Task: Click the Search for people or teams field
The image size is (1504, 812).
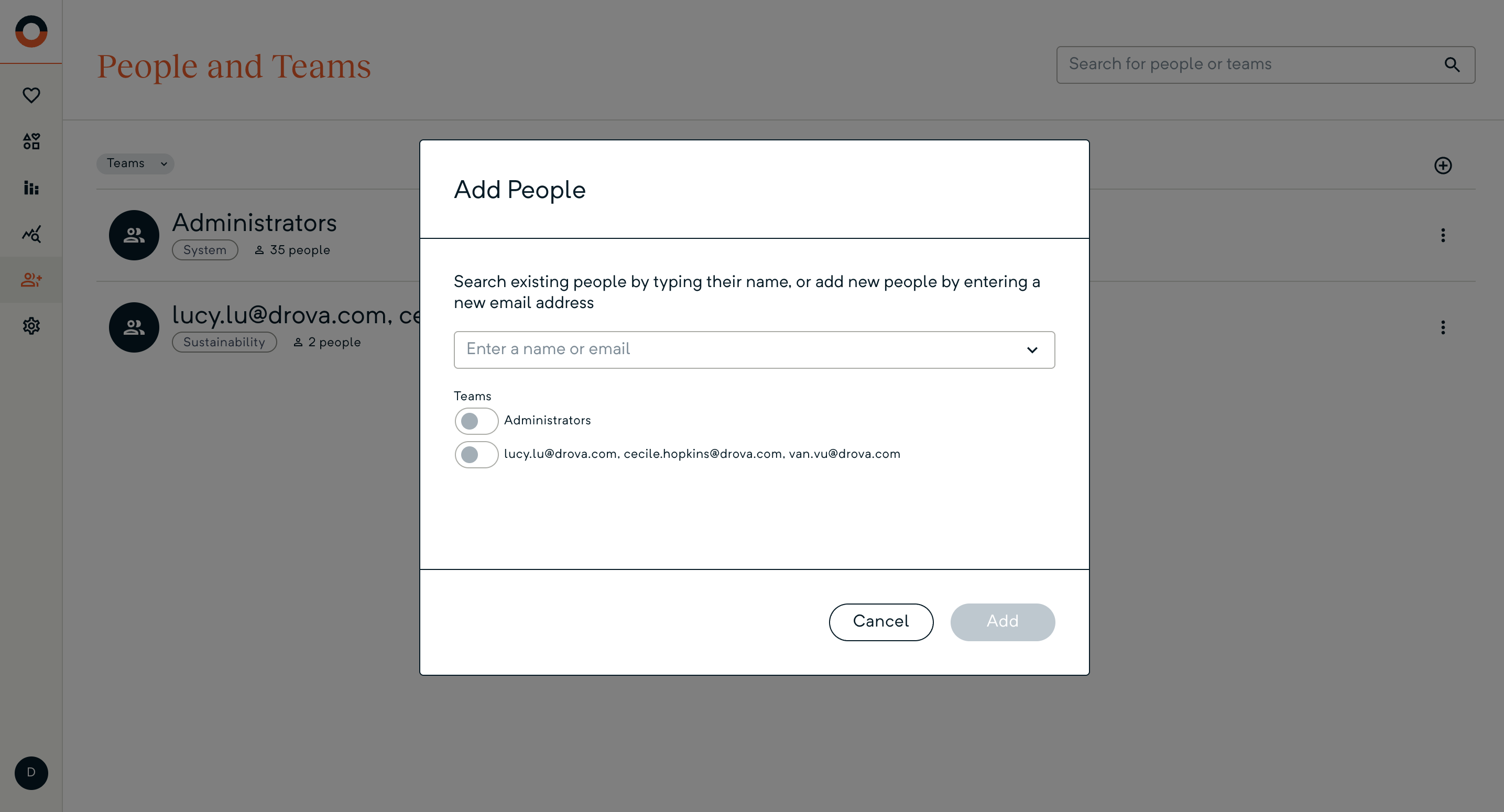Action: [x=1249, y=65]
